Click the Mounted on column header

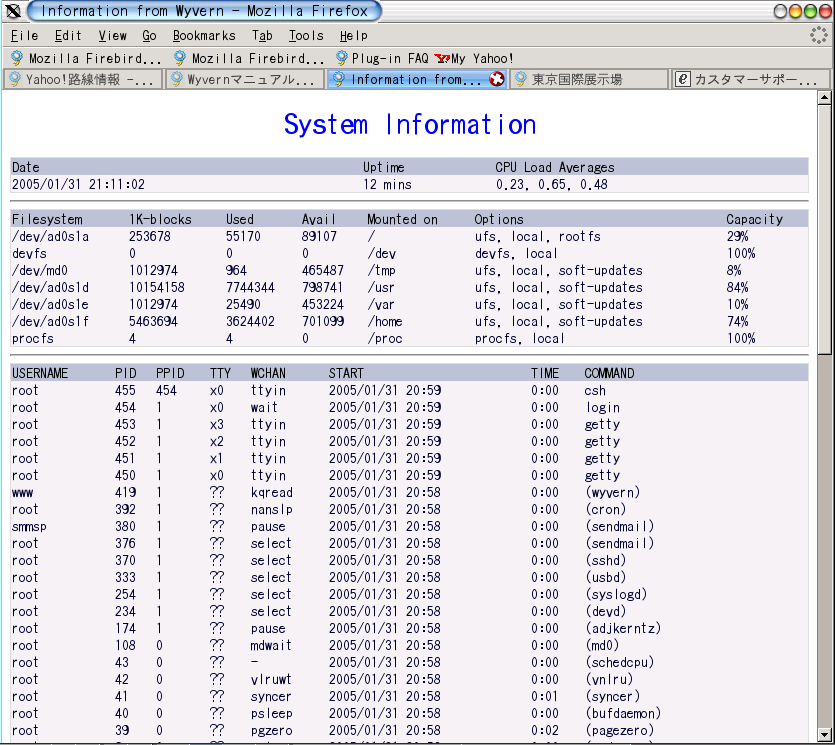point(402,219)
